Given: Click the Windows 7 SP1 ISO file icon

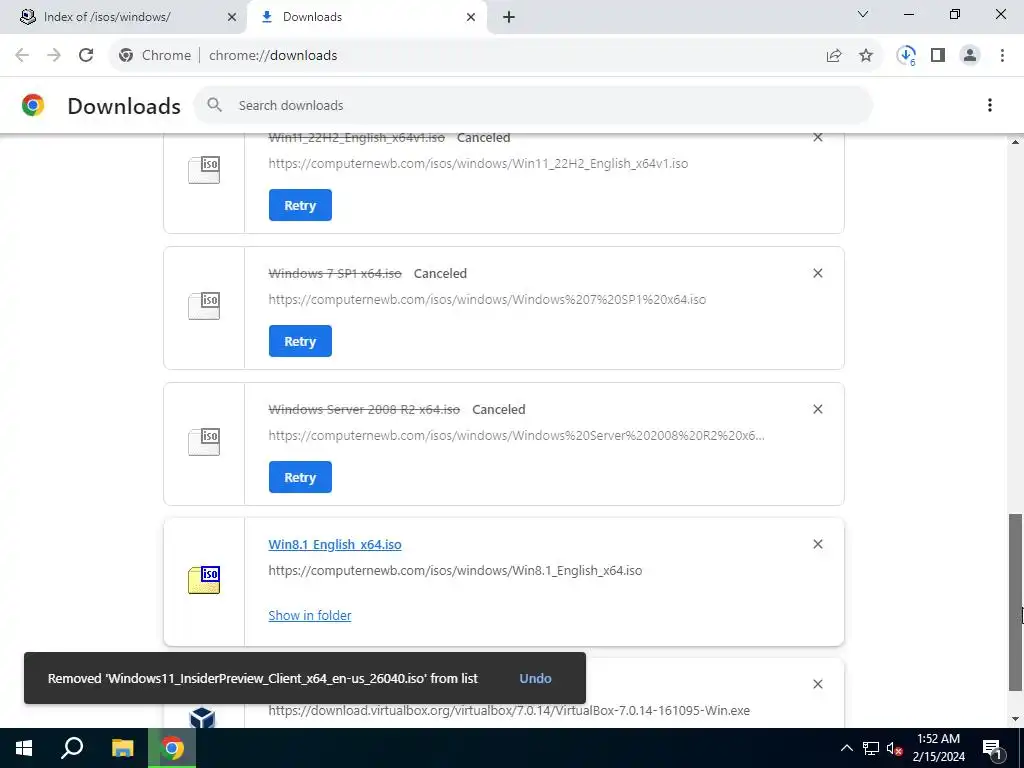Looking at the screenshot, I should (x=204, y=306).
